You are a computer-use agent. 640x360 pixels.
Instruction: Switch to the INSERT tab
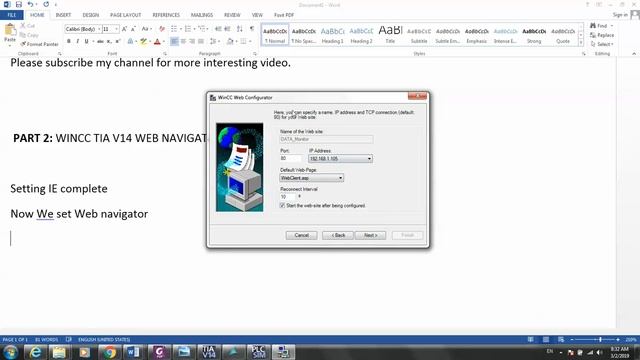point(63,15)
